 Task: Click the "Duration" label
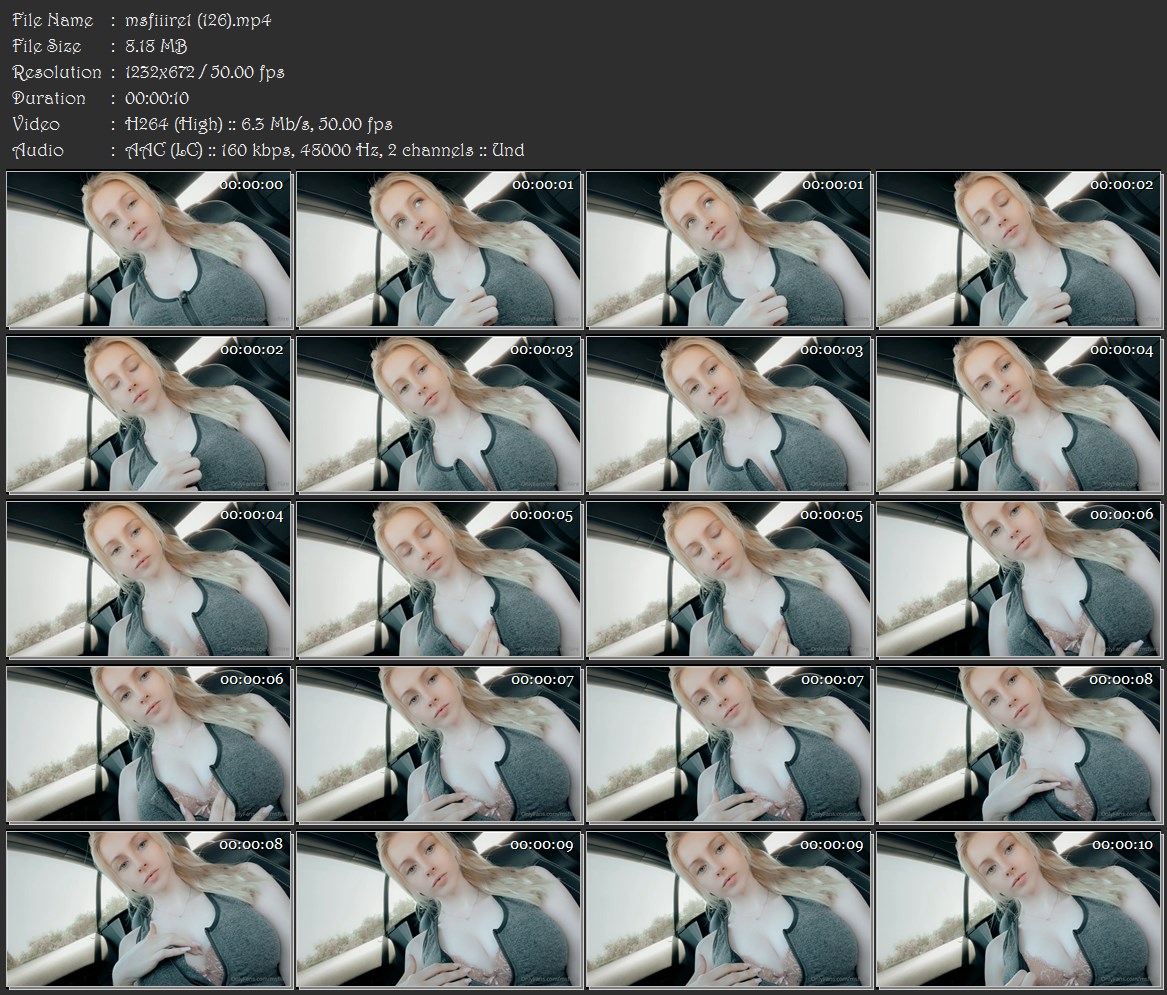coord(49,98)
